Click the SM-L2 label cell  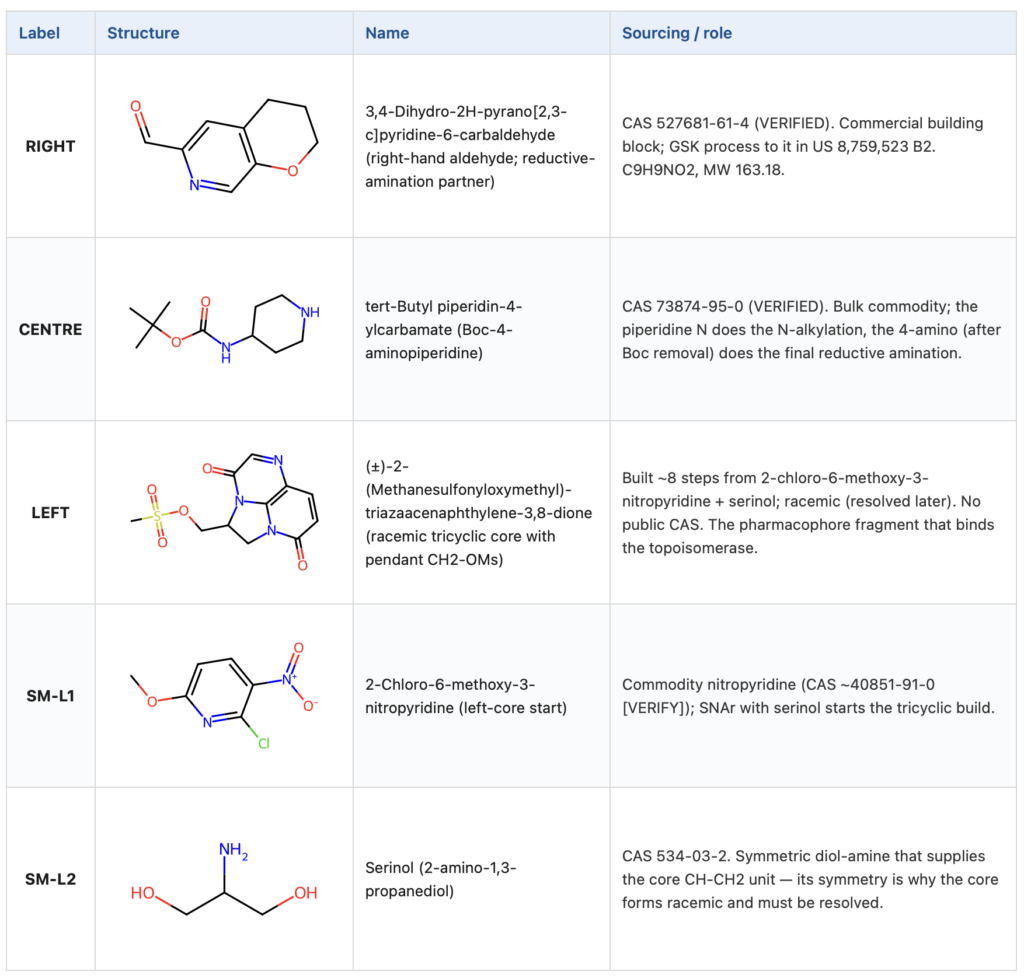[50, 879]
